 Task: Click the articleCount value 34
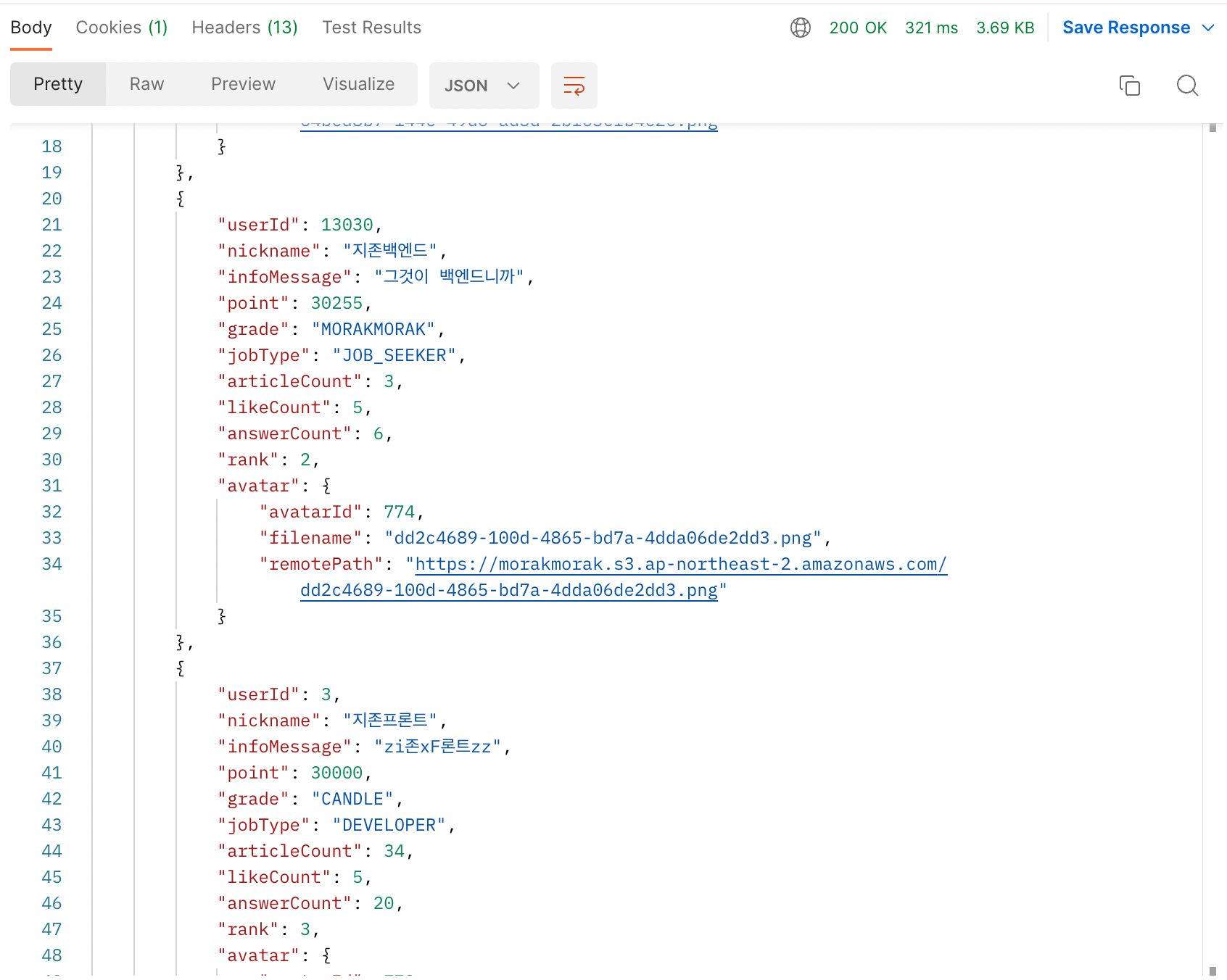pos(394,851)
